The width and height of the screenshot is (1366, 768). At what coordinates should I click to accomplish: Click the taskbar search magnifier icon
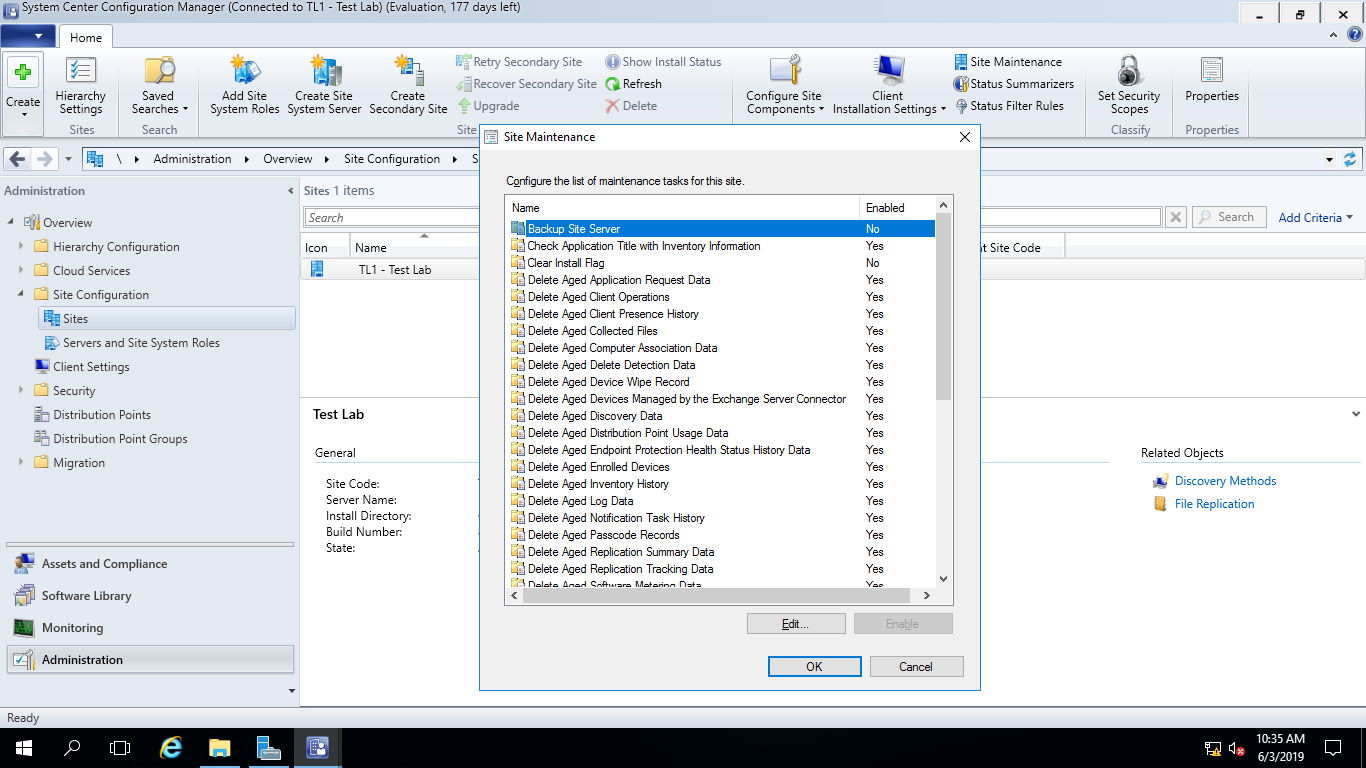pos(72,747)
